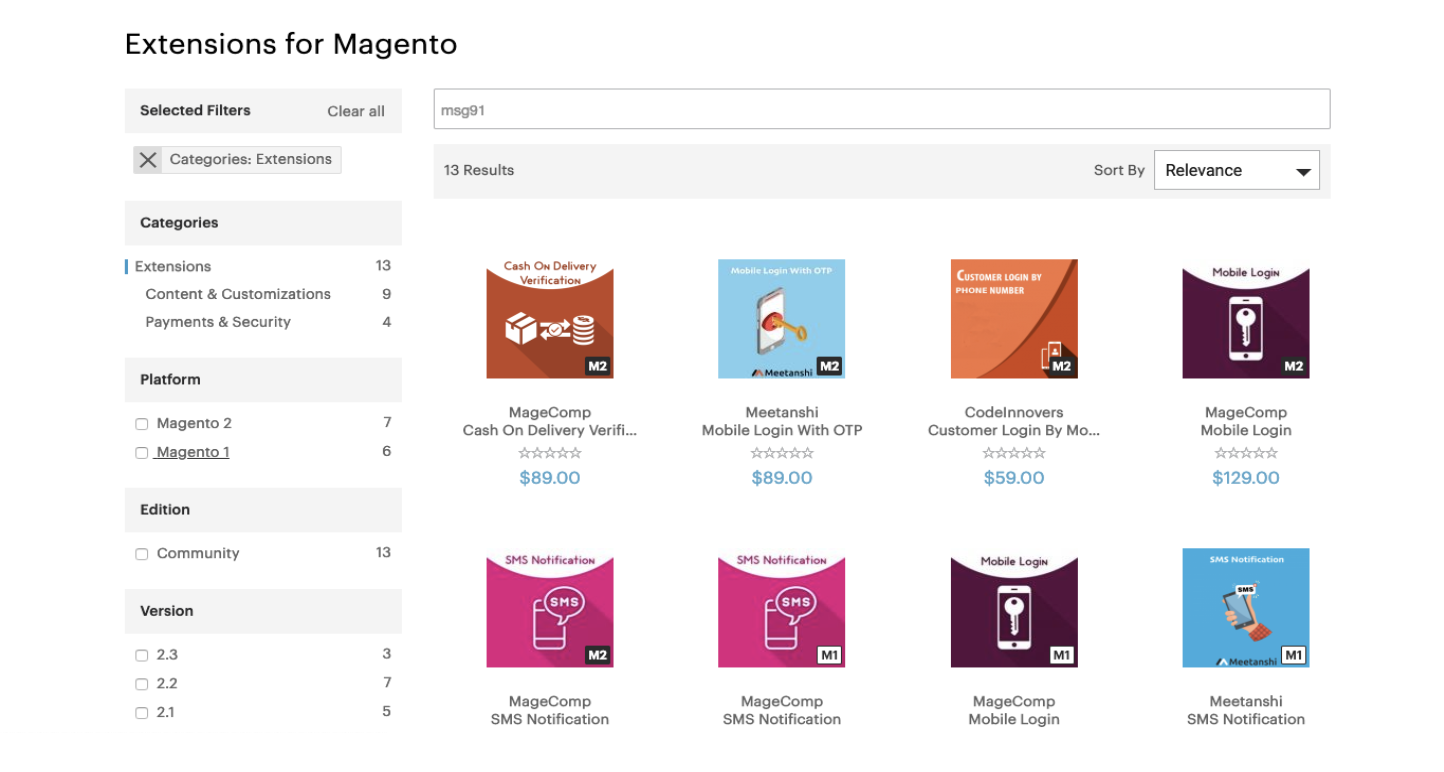This screenshot has height=772, width=1444.
Task: Open the CodeInnovers Customer Login By Phone image
Action: pos(1013,319)
